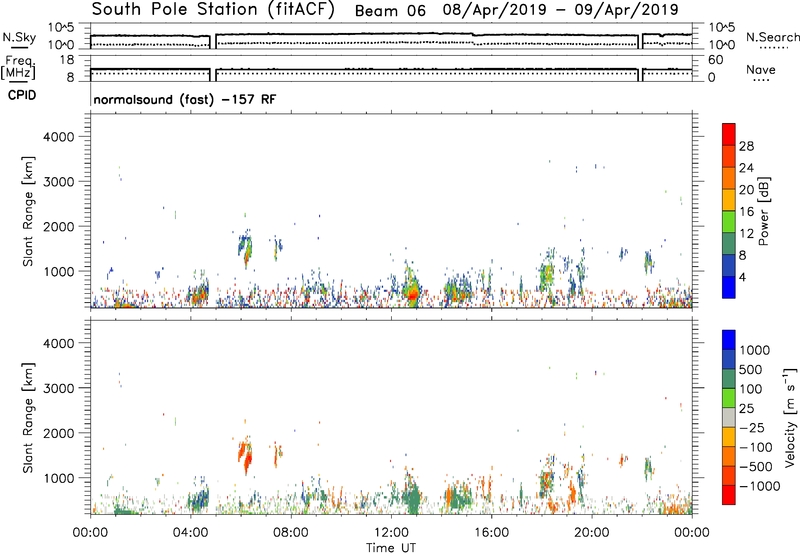Click the 'N.Search' legend label
The image size is (800, 554).
coord(772,37)
